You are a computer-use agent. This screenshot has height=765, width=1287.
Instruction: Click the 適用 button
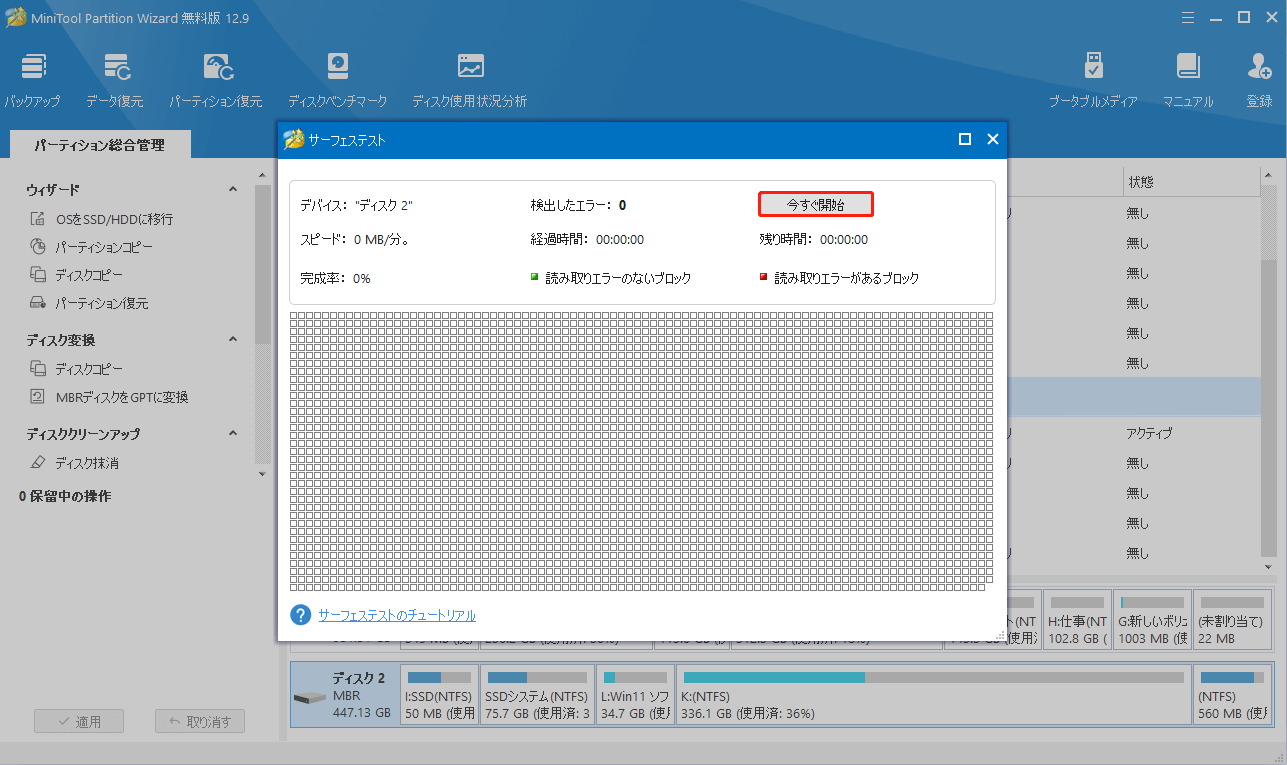[x=79, y=721]
